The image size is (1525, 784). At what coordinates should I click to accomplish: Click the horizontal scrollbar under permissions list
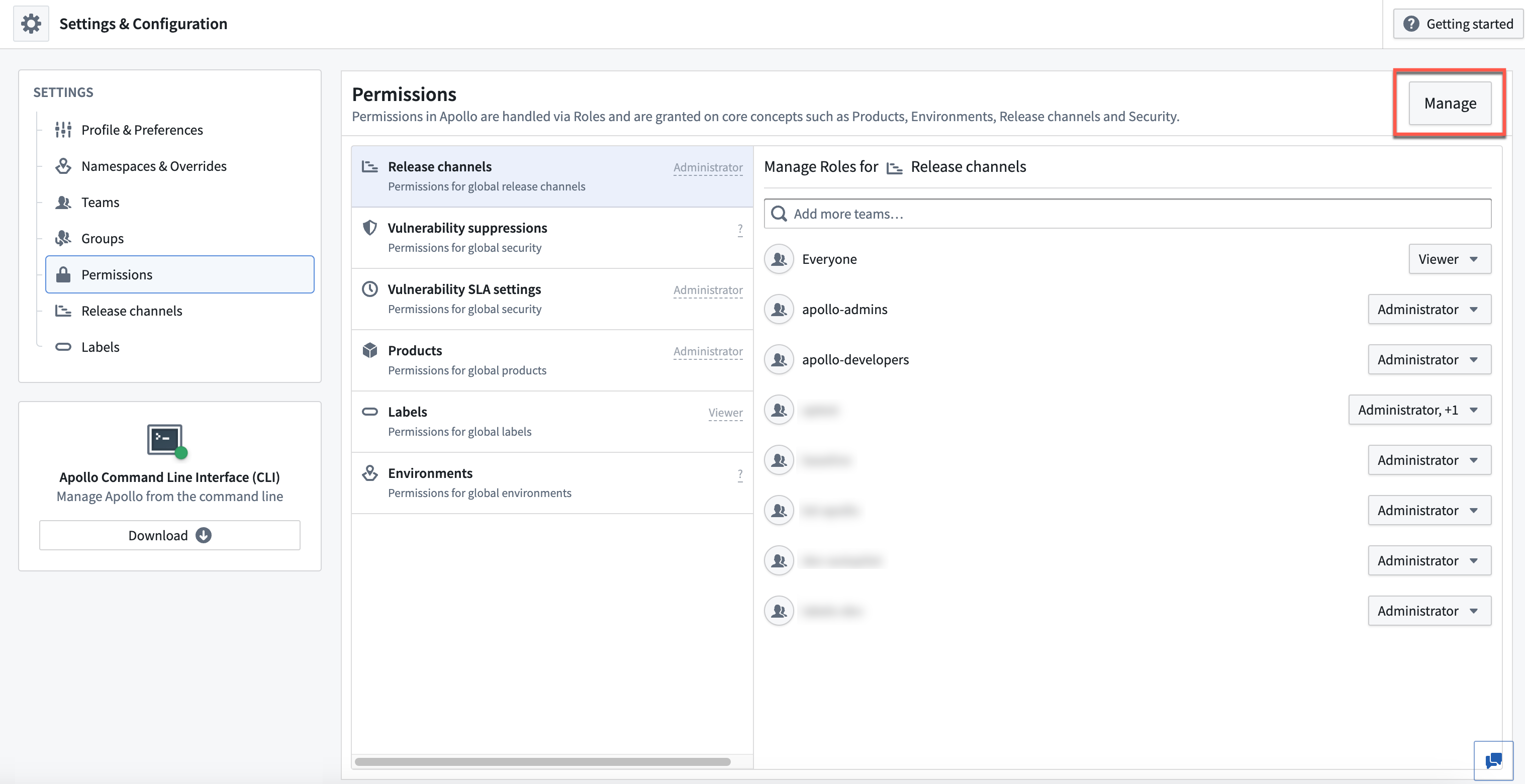point(542,761)
